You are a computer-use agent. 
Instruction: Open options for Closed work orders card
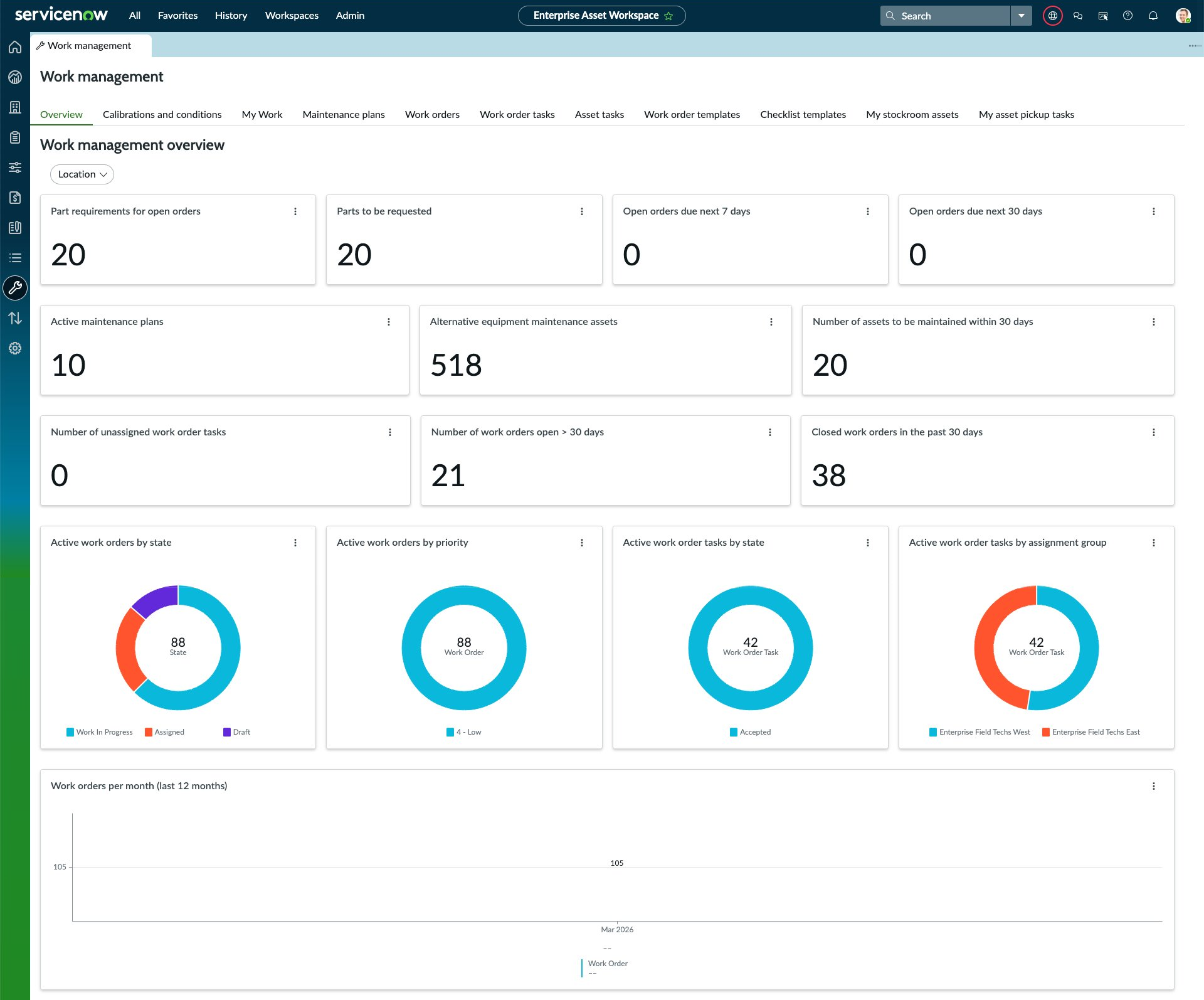[1154, 432]
